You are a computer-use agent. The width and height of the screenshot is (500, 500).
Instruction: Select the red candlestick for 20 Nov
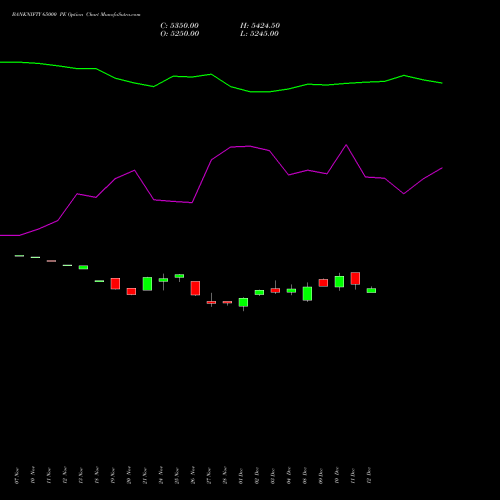coord(131,292)
